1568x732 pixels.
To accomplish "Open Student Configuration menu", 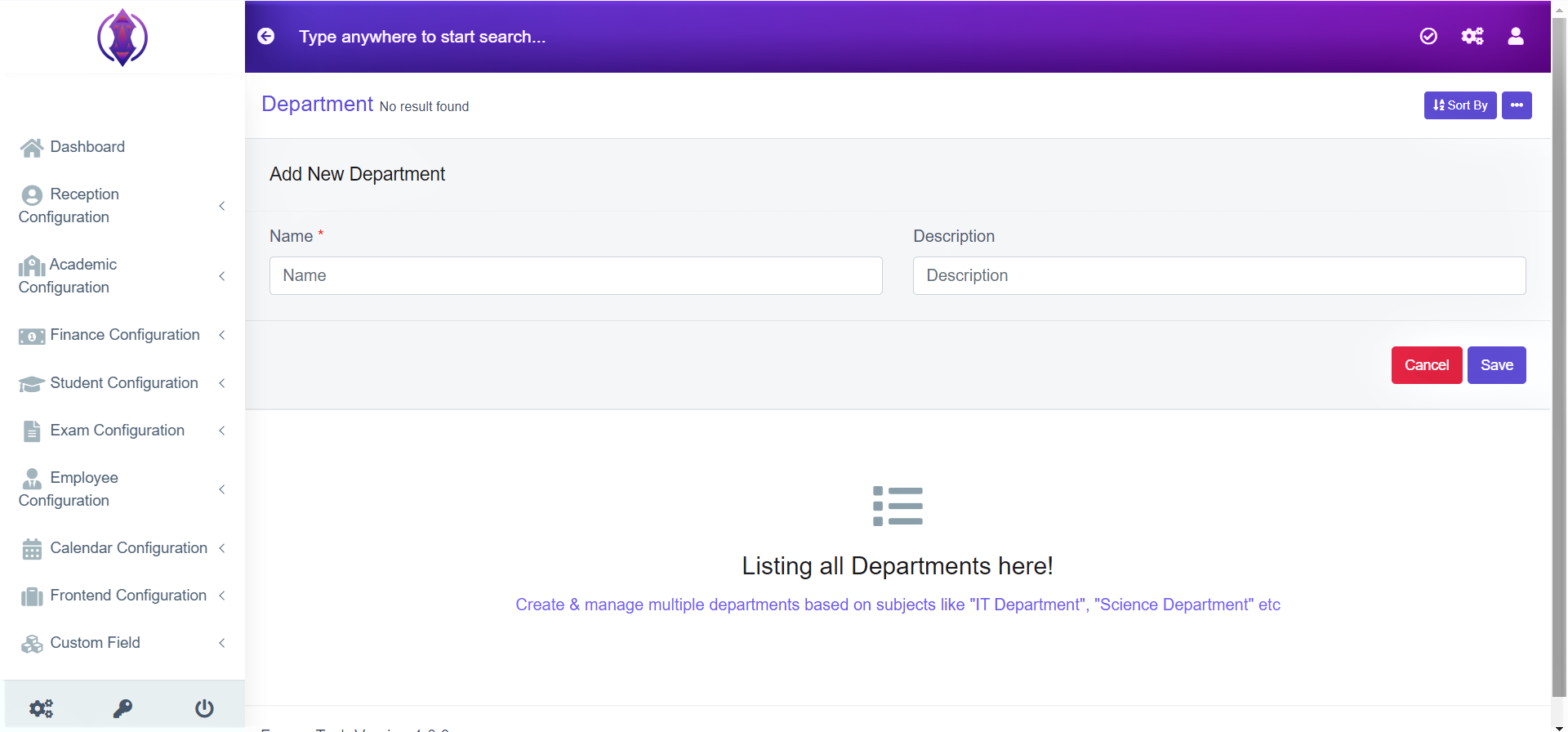I will (122, 383).
